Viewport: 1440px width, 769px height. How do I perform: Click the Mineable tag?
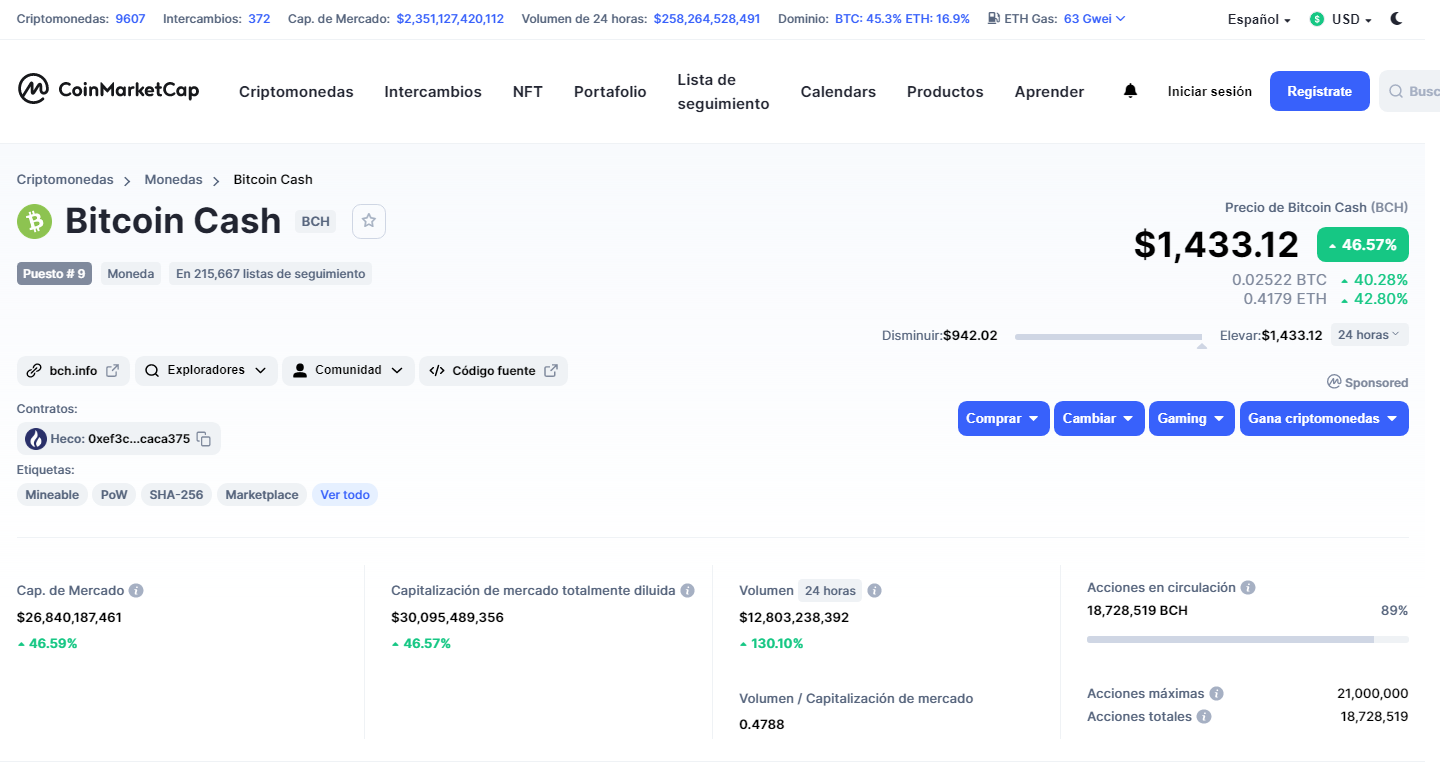click(x=52, y=494)
